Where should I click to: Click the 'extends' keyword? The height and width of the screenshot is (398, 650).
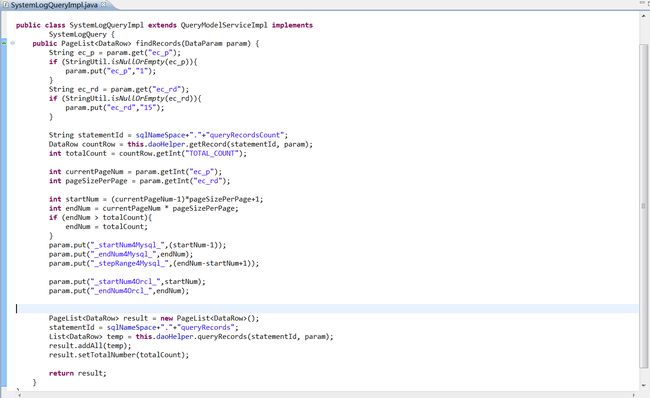click(162, 25)
